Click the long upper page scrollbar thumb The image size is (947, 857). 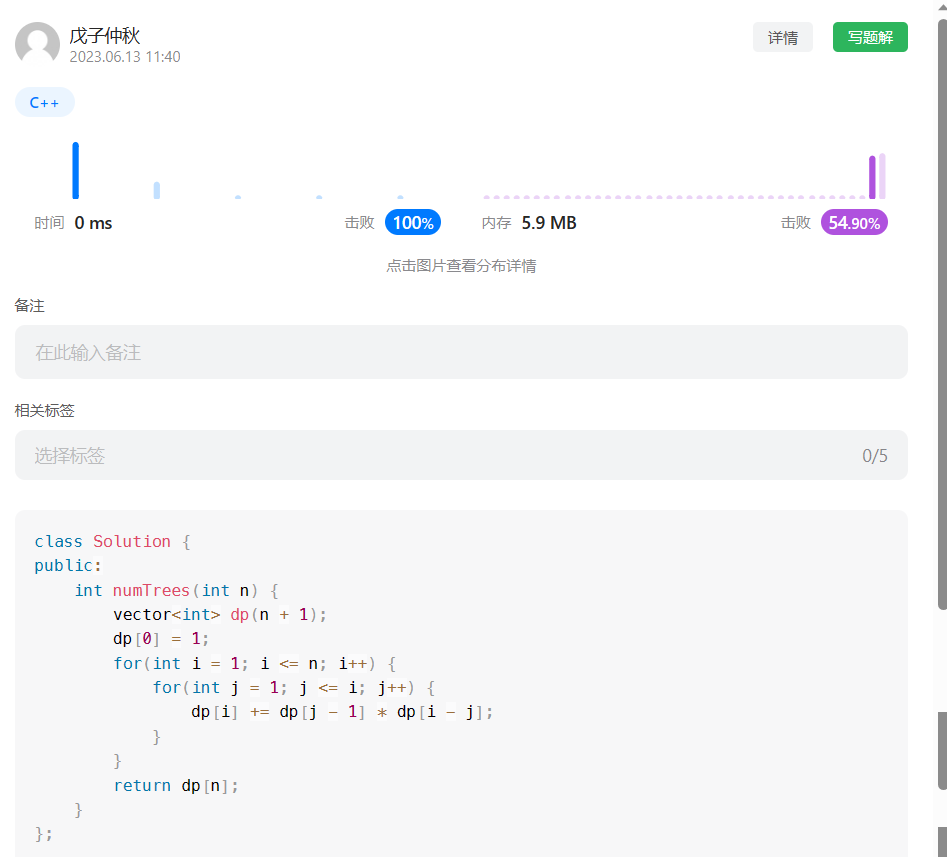[941, 310]
